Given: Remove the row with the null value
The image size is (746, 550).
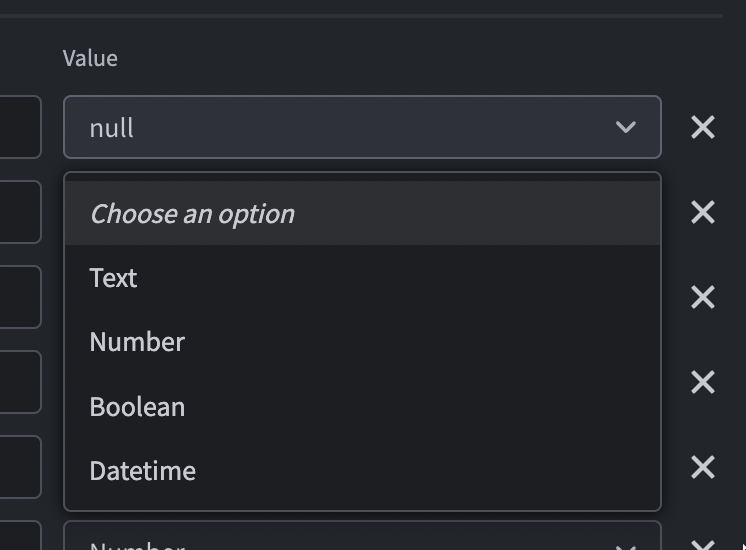Looking at the screenshot, I should (703, 127).
